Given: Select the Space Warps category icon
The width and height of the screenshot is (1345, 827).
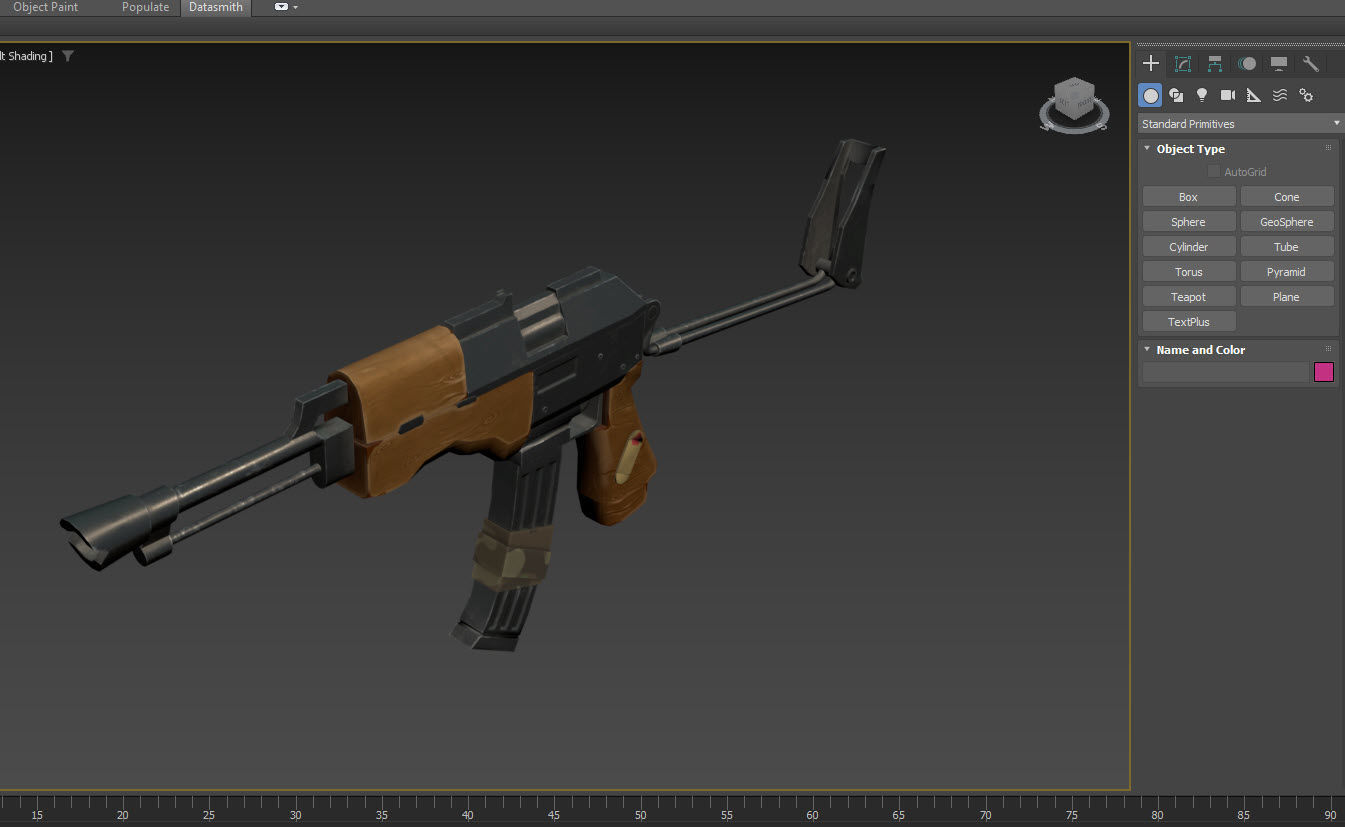Looking at the screenshot, I should pos(1280,95).
